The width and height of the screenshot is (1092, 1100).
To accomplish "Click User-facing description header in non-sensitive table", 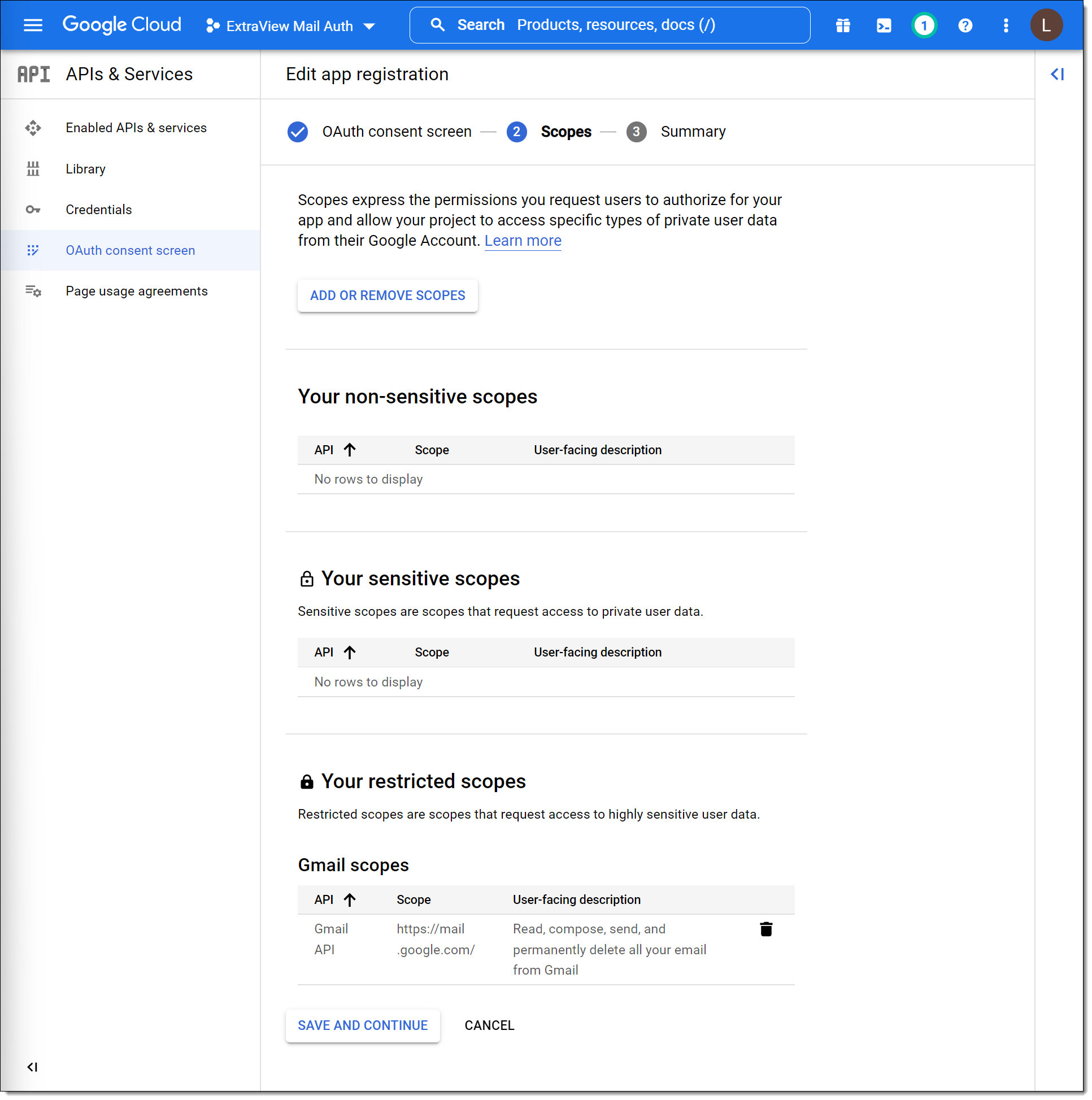I will (x=597, y=450).
